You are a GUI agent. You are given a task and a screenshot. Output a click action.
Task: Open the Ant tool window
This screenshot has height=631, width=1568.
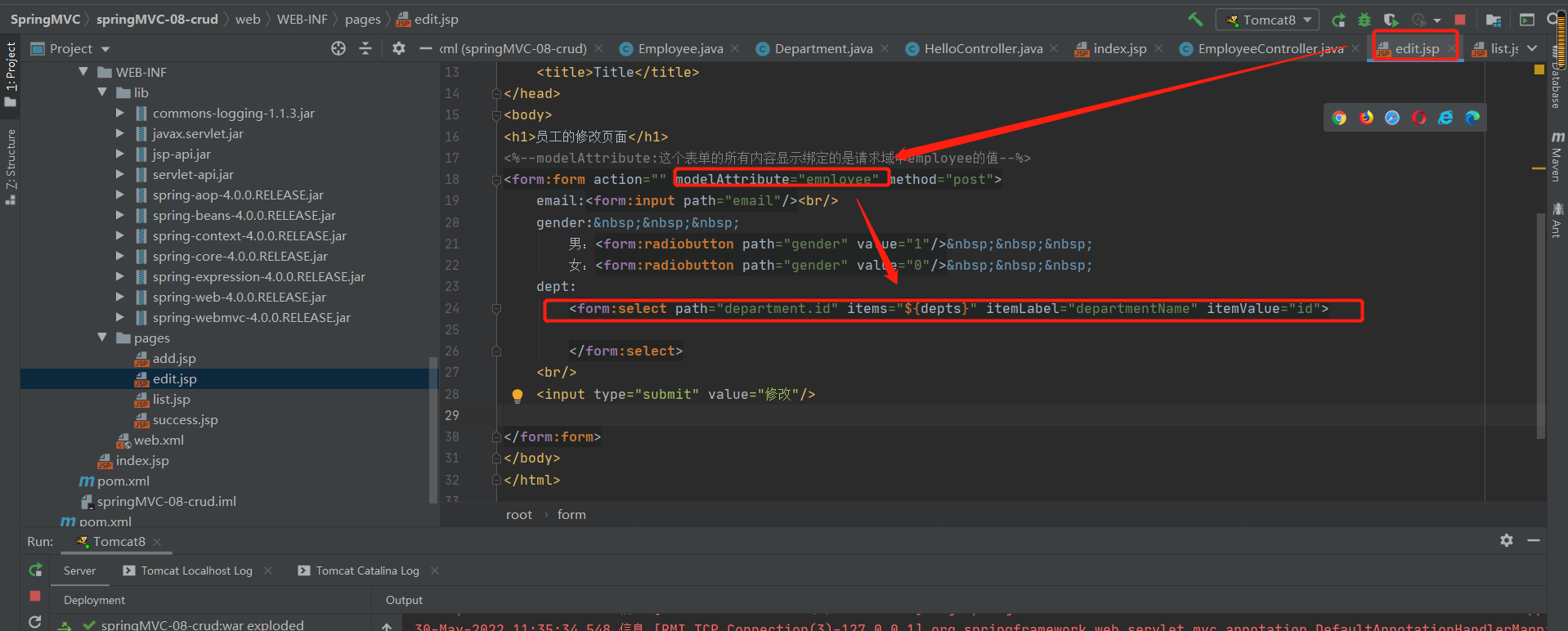pos(1557,221)
